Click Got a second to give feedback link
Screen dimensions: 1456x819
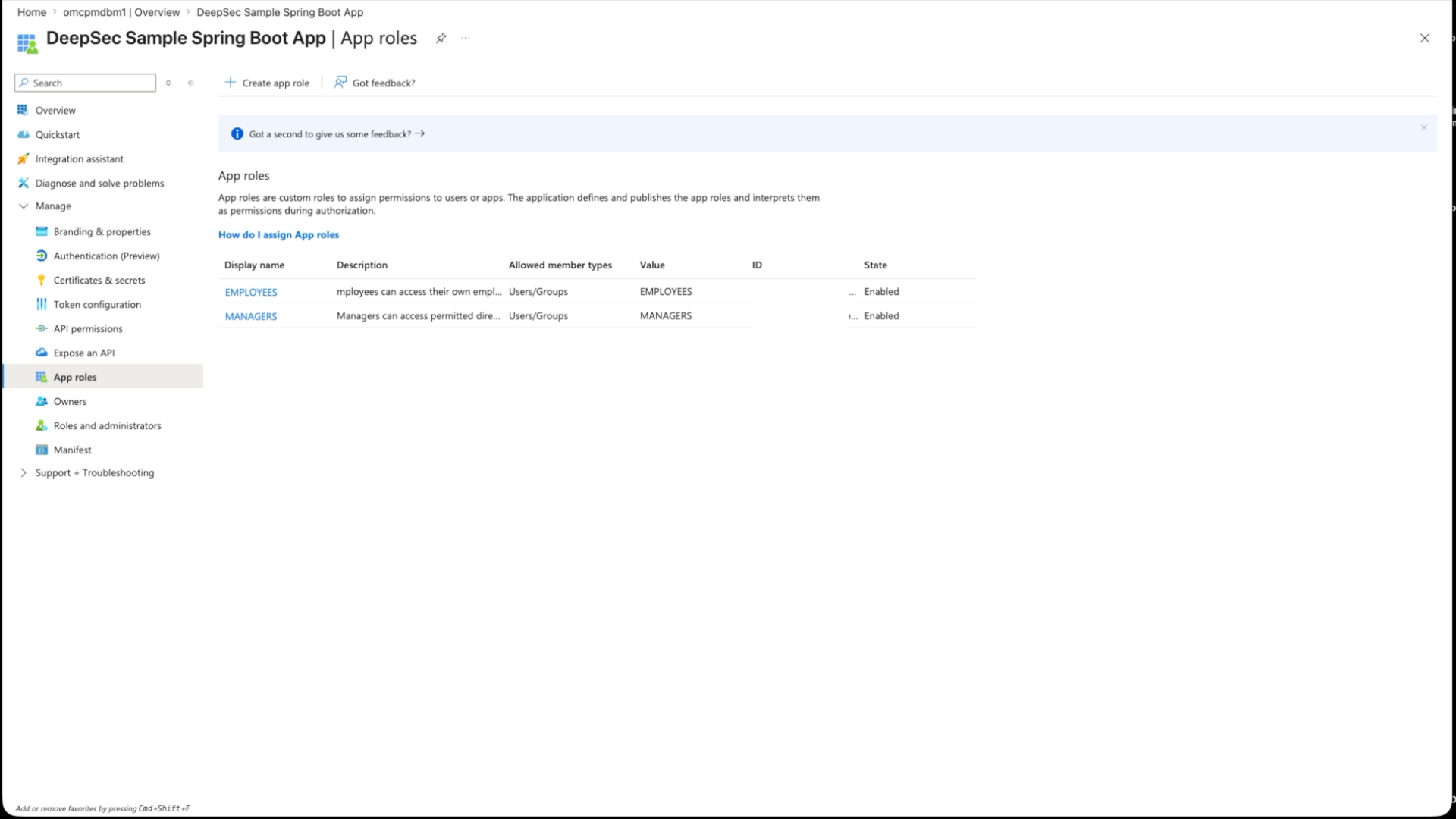337,133
